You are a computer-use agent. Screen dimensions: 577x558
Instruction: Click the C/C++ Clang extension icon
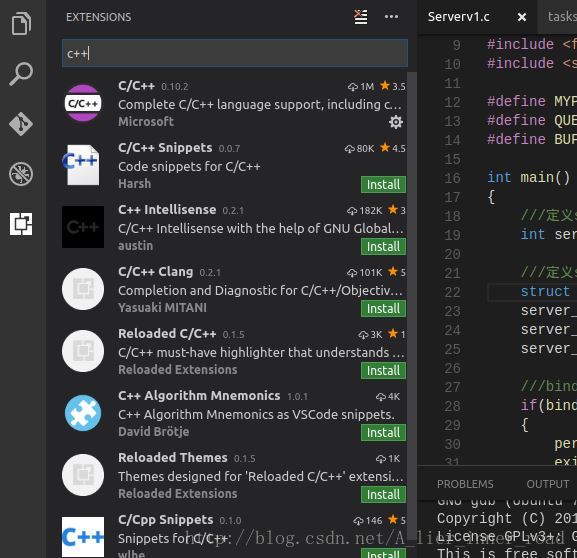point(83,289)
